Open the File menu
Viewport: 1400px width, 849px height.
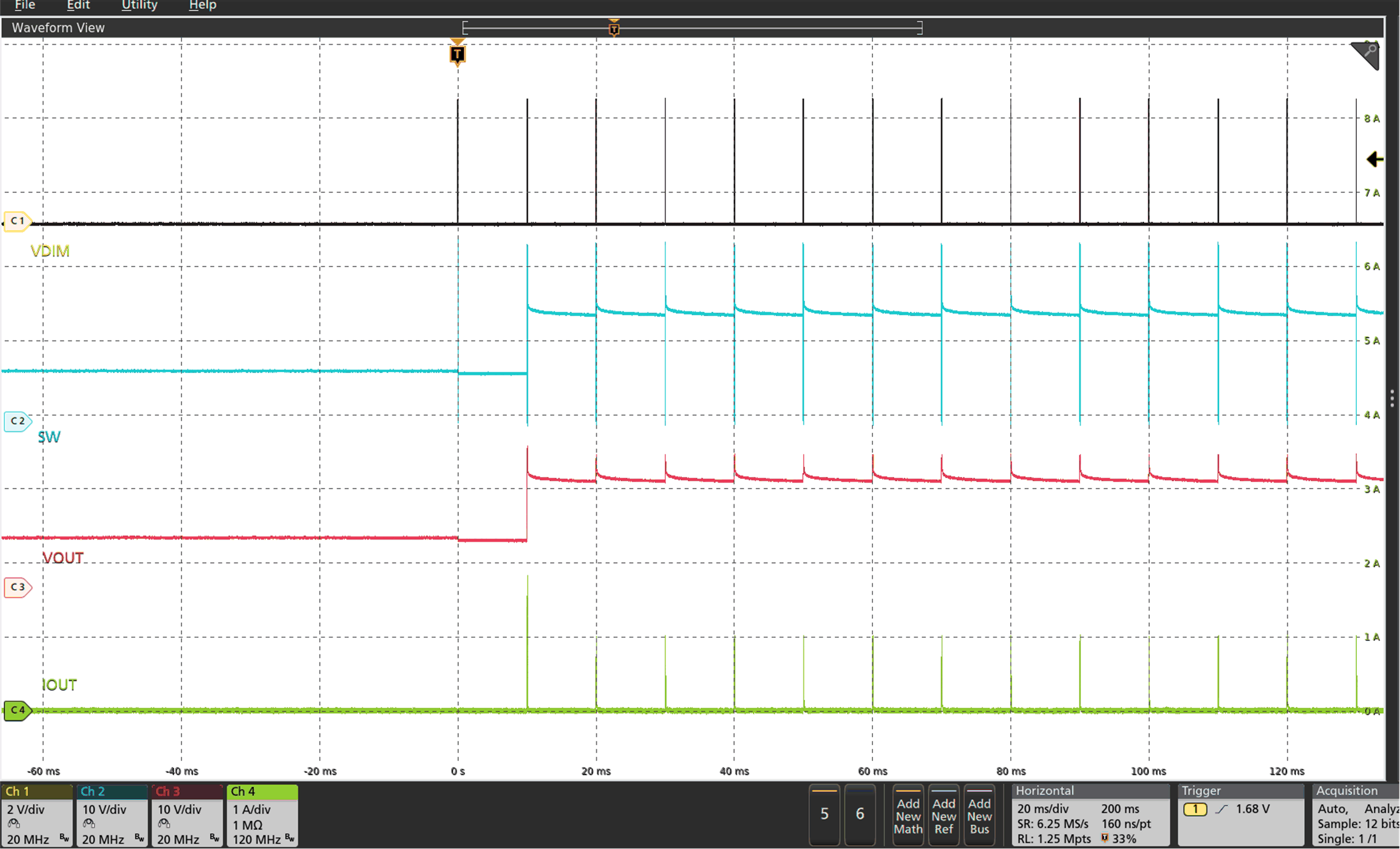pyautogui.click(x=24, y=5)
